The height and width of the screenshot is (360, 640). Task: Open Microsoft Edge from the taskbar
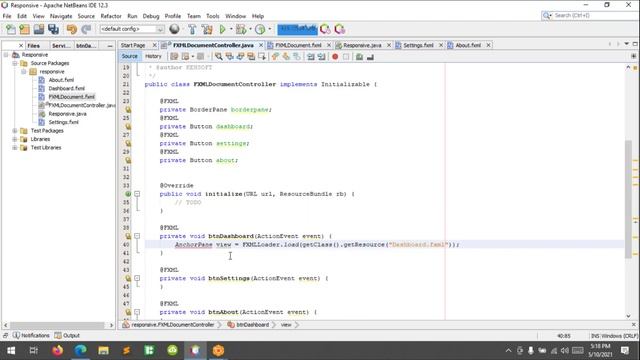tap(80, 350)
